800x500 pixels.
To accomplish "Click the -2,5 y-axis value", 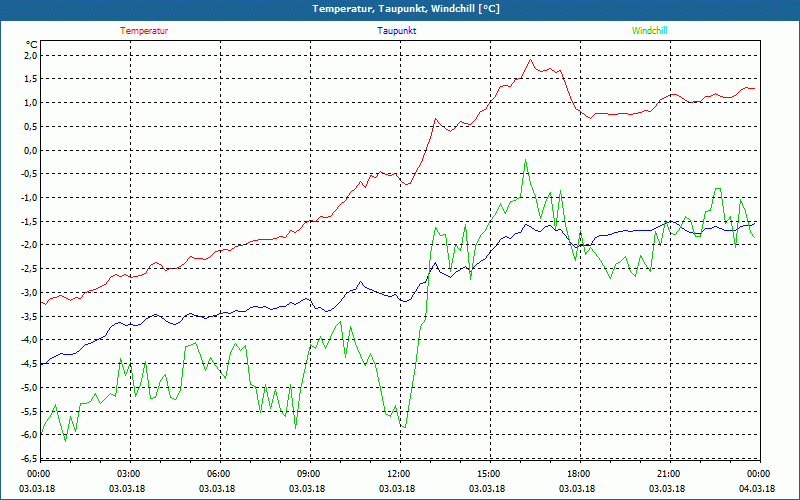I will pyautogui.click(x=30, y=268).
